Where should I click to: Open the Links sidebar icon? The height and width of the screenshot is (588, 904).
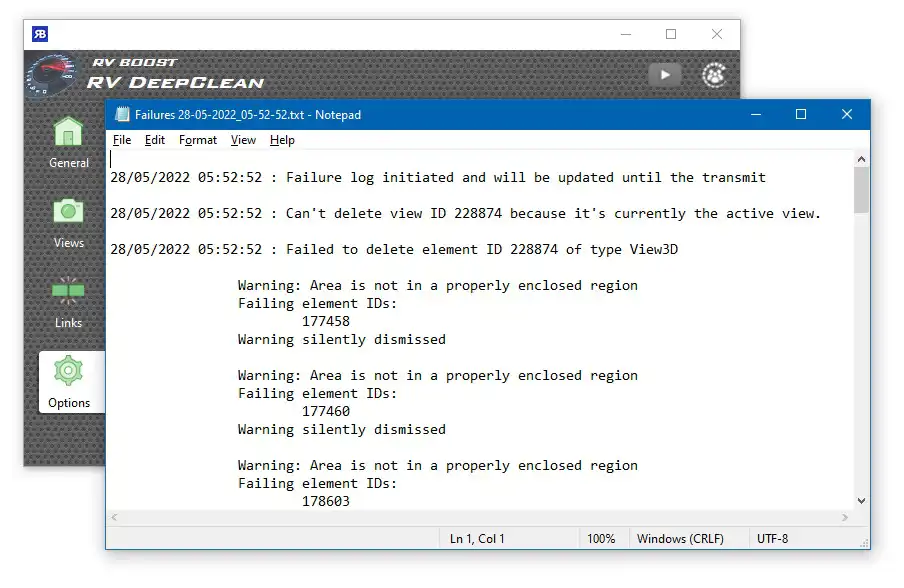[x=68, y=291]
